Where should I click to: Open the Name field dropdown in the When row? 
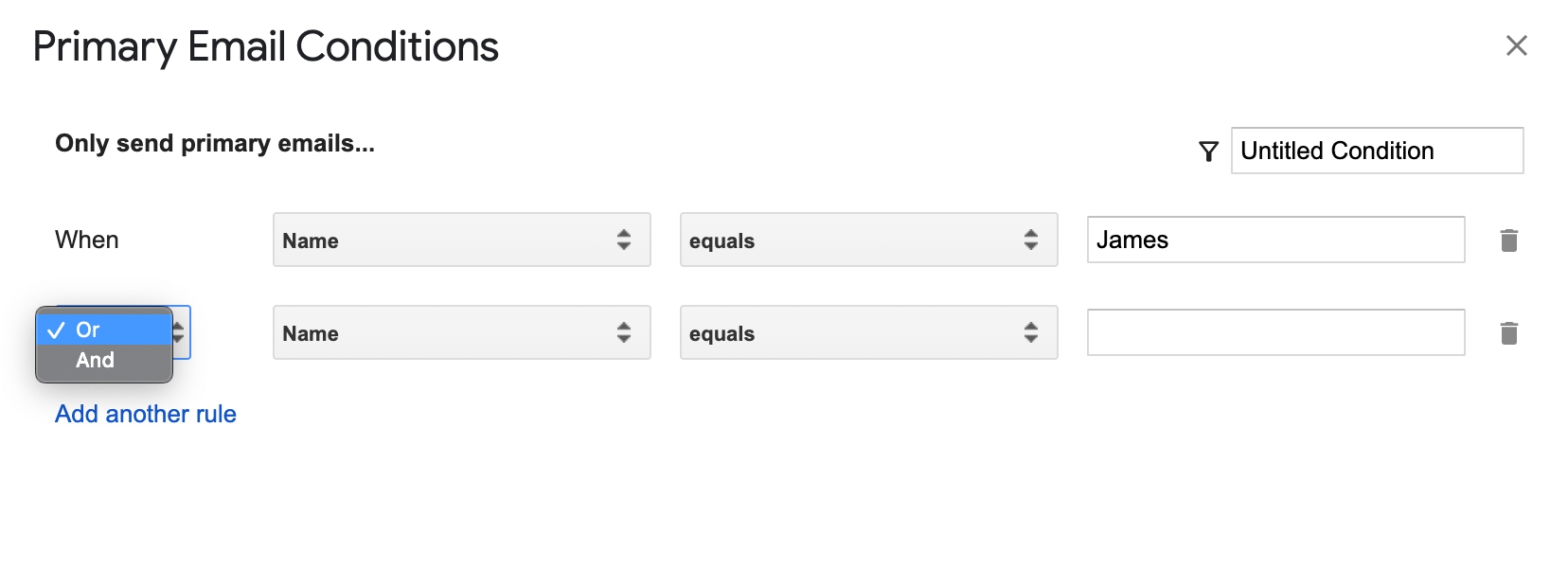pos(461,240)
